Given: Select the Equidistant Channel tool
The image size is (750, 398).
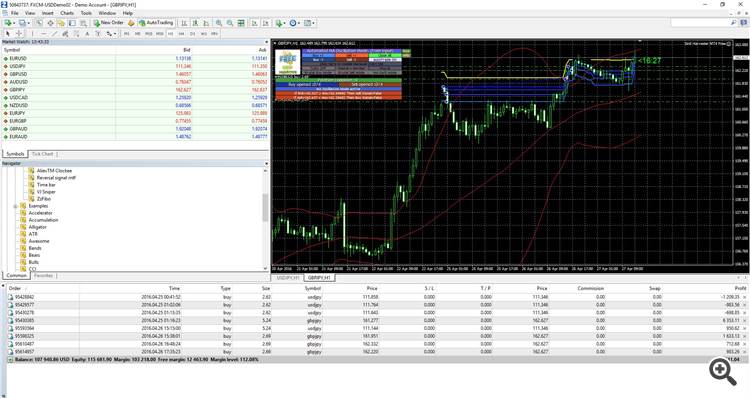Looking at the screenshot, I should point(65,33).
